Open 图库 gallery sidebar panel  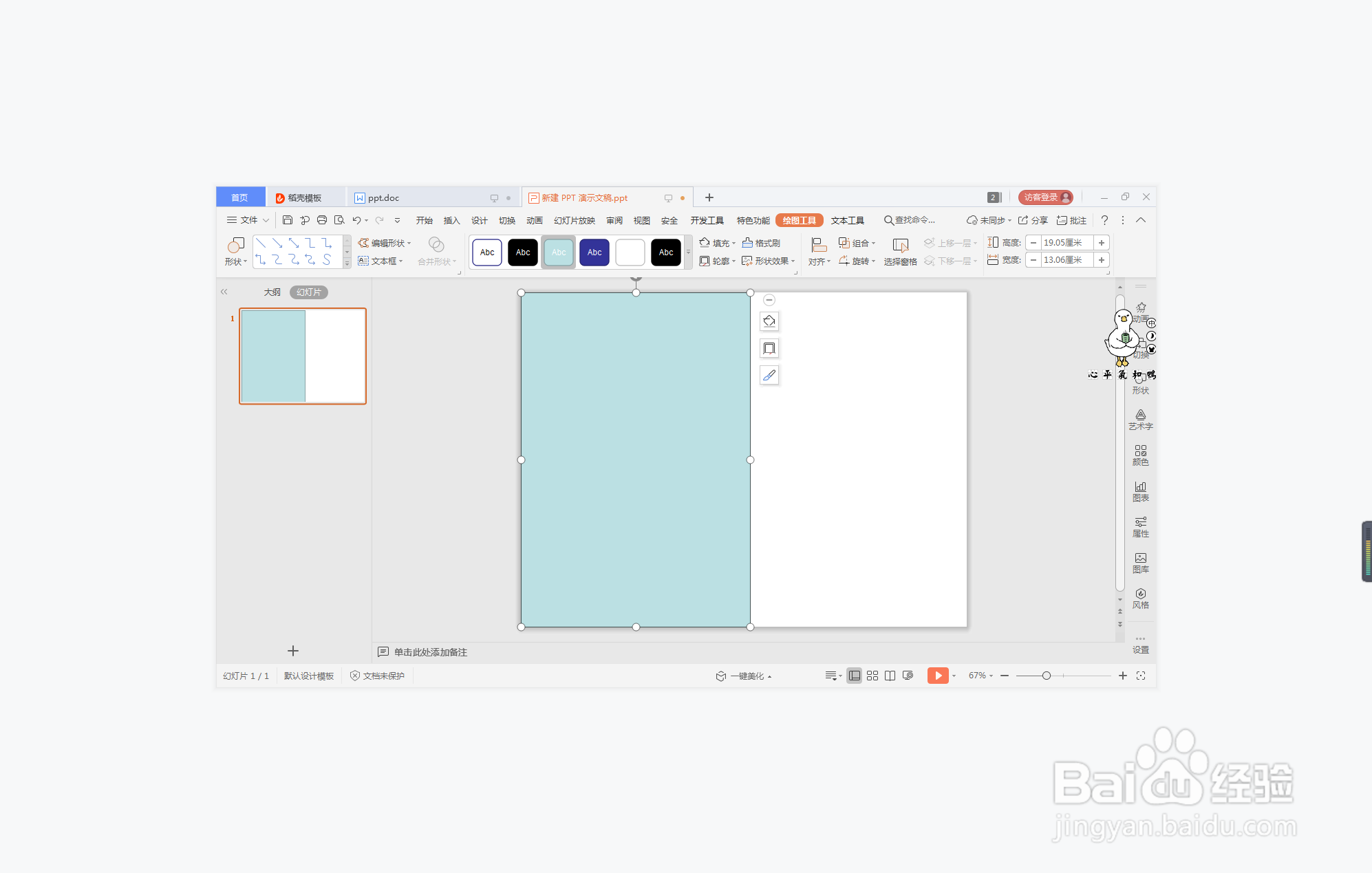pos(1141,563)
